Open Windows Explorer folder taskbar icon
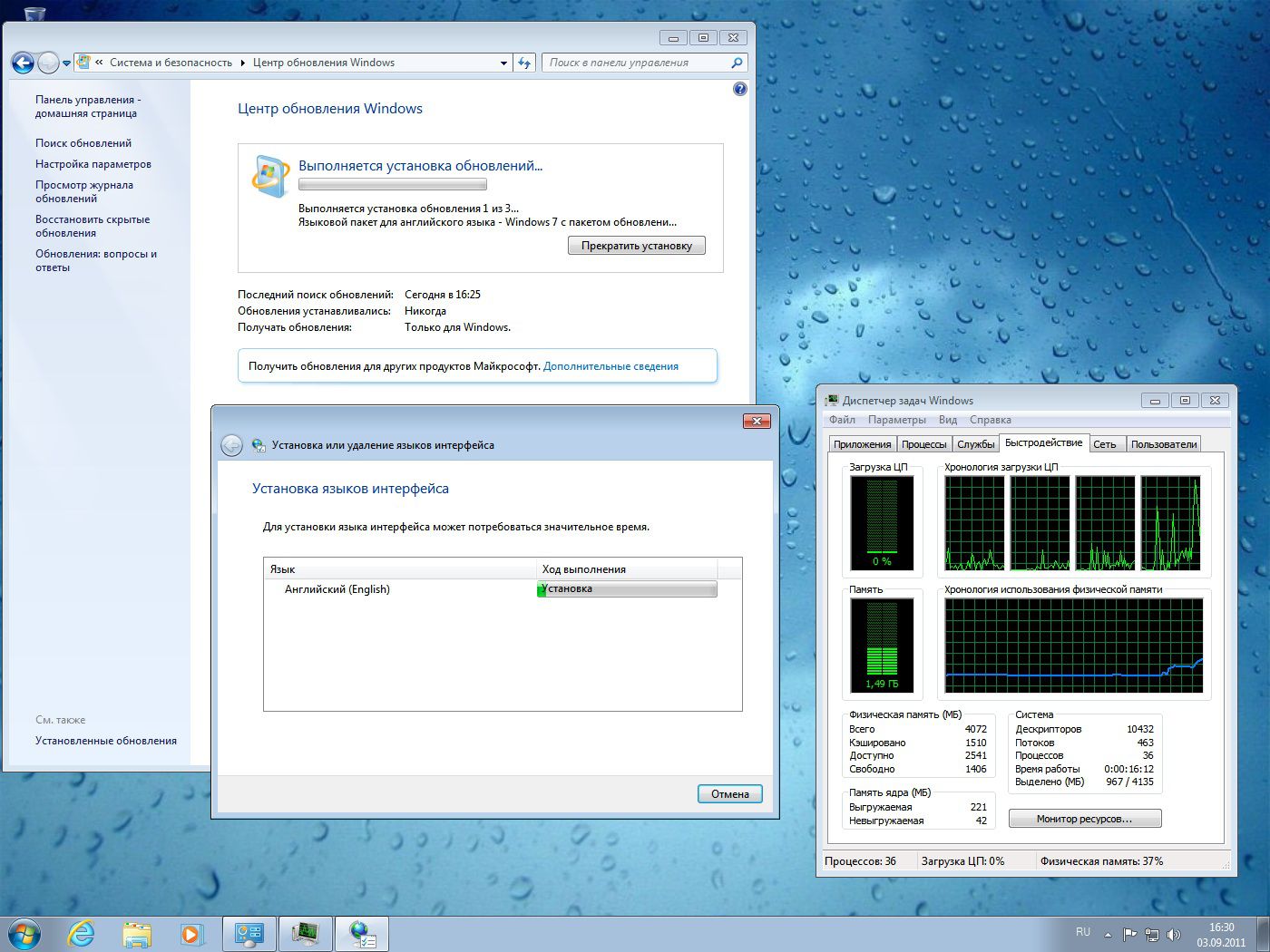This screenshot has height=952, width=1270. coord(137,935)
